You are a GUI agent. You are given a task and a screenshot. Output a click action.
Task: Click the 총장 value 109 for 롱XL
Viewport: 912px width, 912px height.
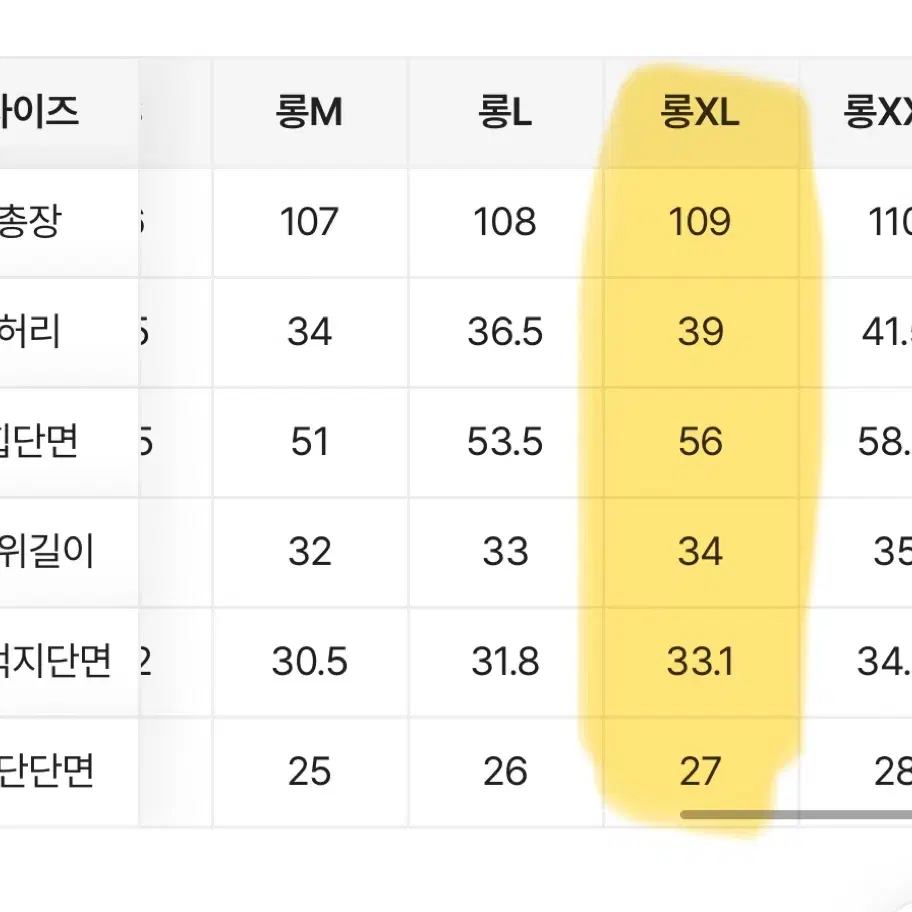(x=700, y=222)
